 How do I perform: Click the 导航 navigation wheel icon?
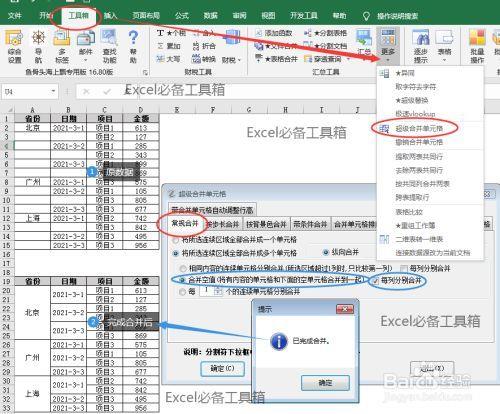point(39,46)
